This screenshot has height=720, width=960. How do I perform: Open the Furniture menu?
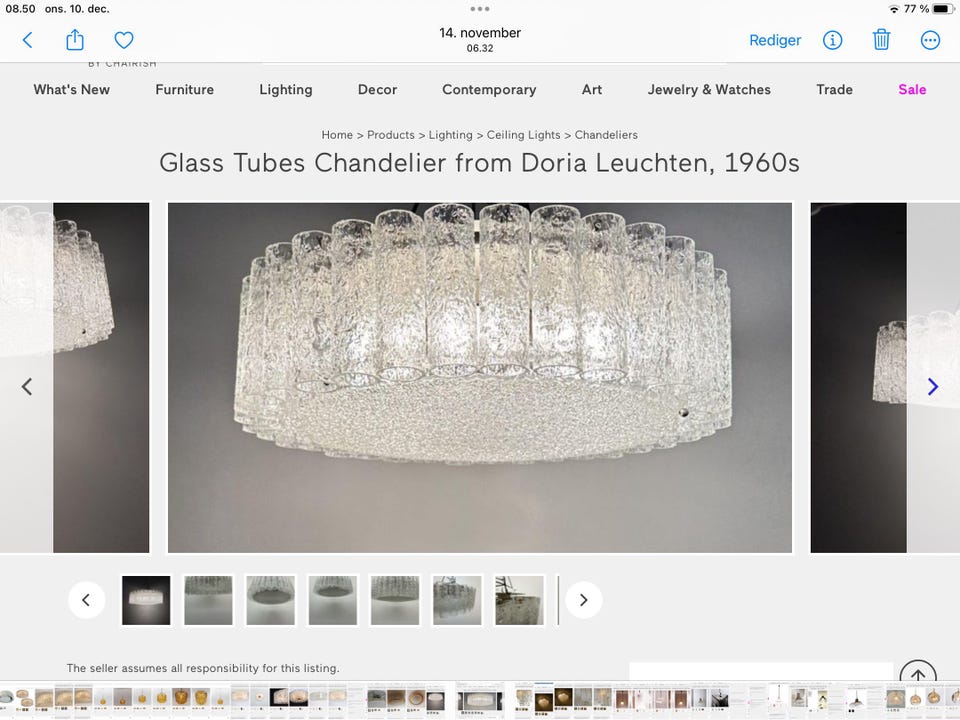184,89
